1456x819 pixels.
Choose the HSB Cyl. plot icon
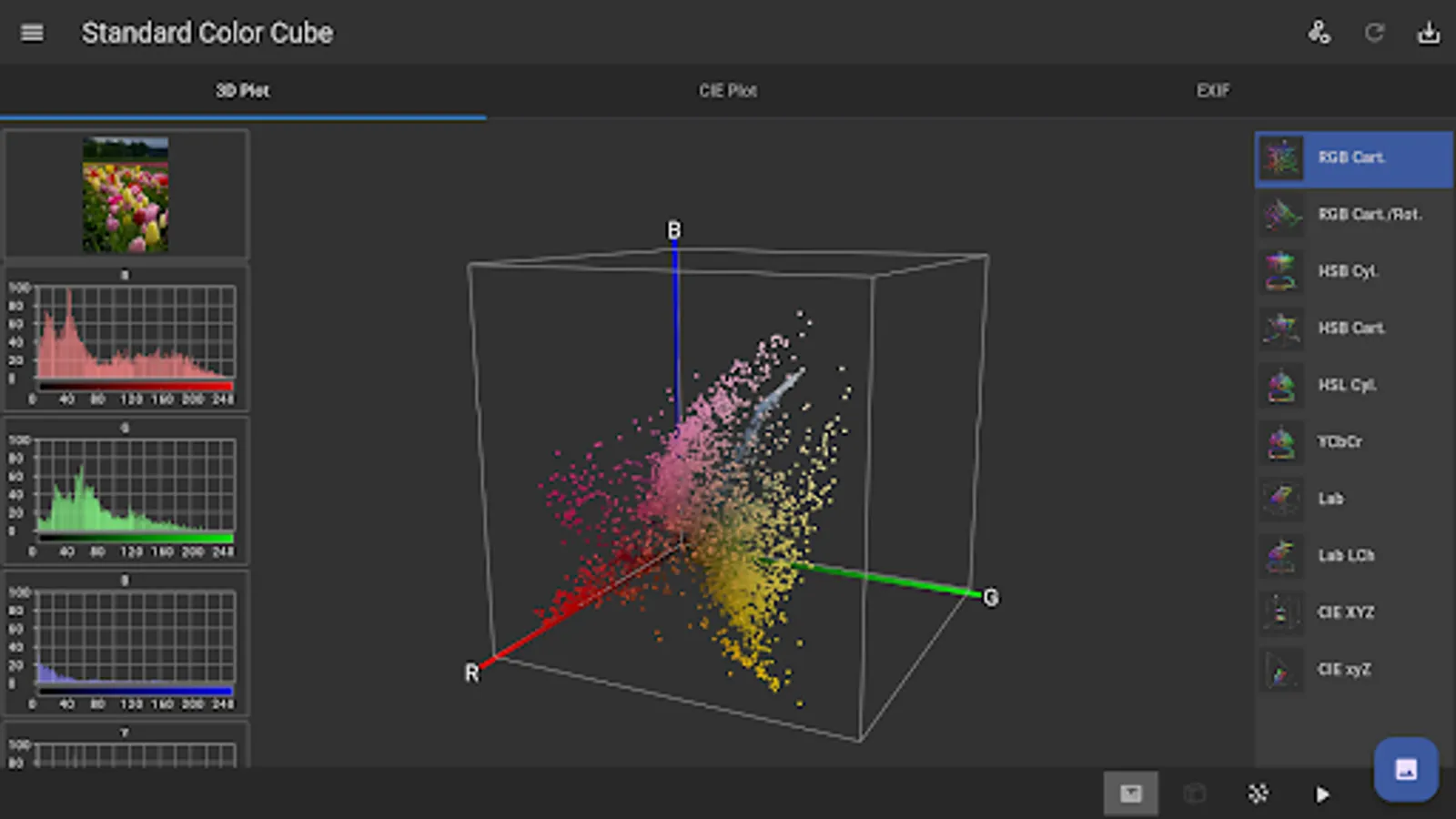1281,271
